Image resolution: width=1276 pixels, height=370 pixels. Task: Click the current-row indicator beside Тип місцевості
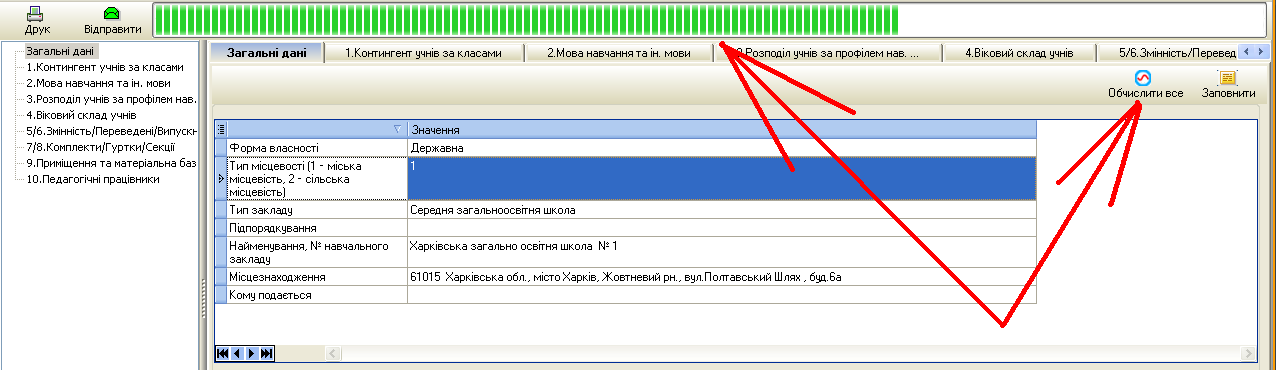221,178
